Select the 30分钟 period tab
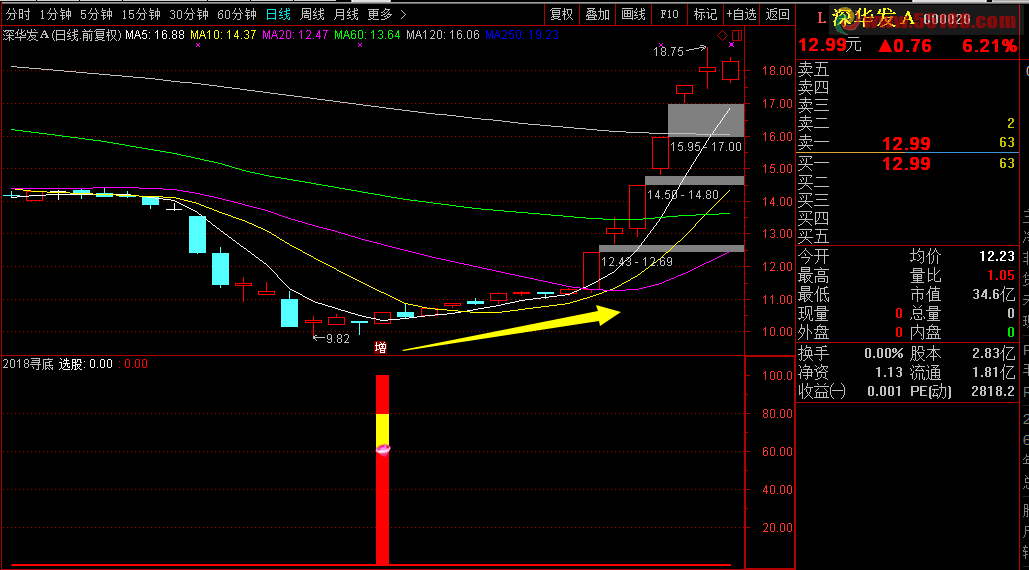This screenshot has width=1029, height=570. coord(188,14)
